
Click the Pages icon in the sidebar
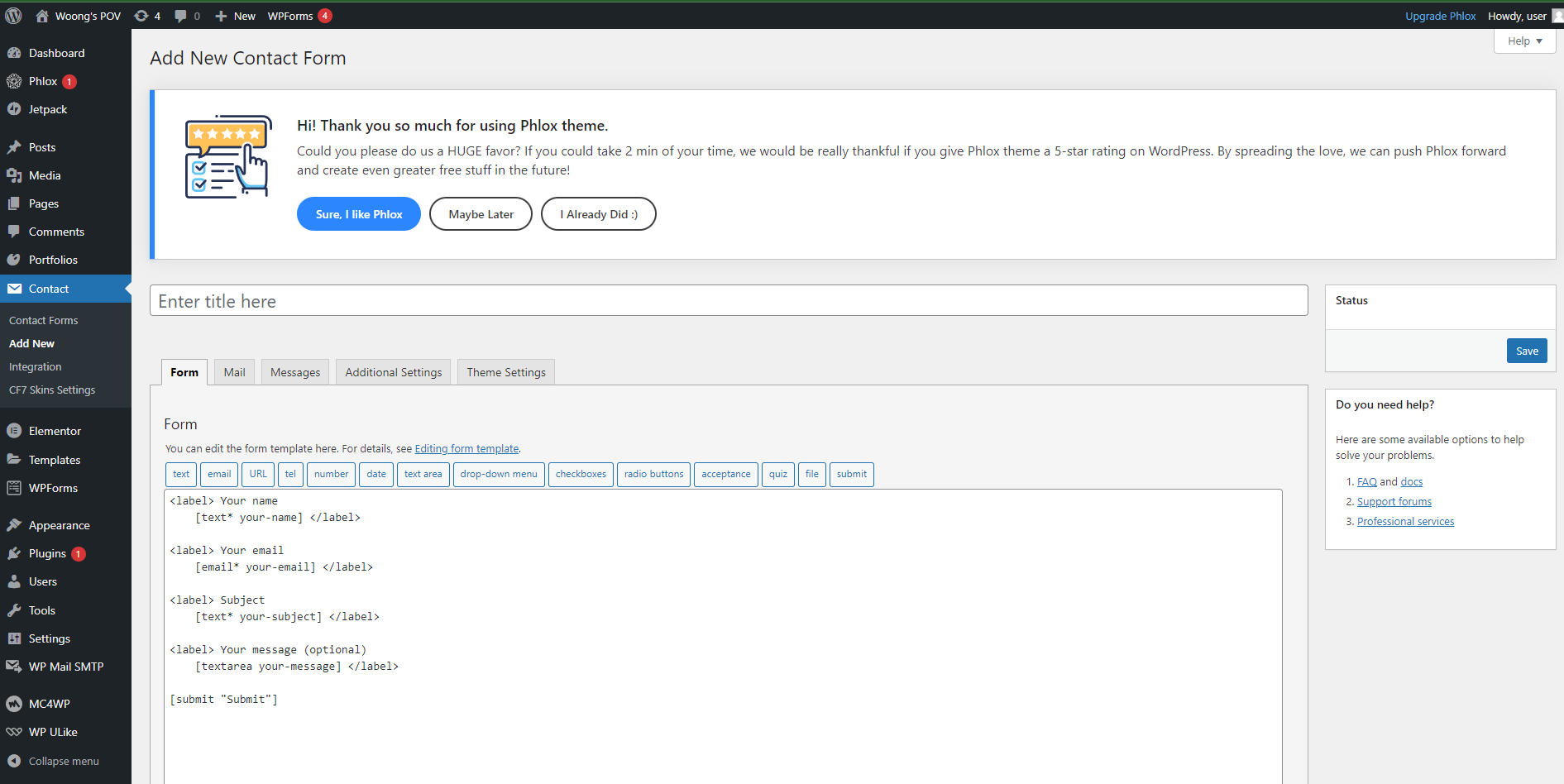pyautogui.click(x=14, y=203)
